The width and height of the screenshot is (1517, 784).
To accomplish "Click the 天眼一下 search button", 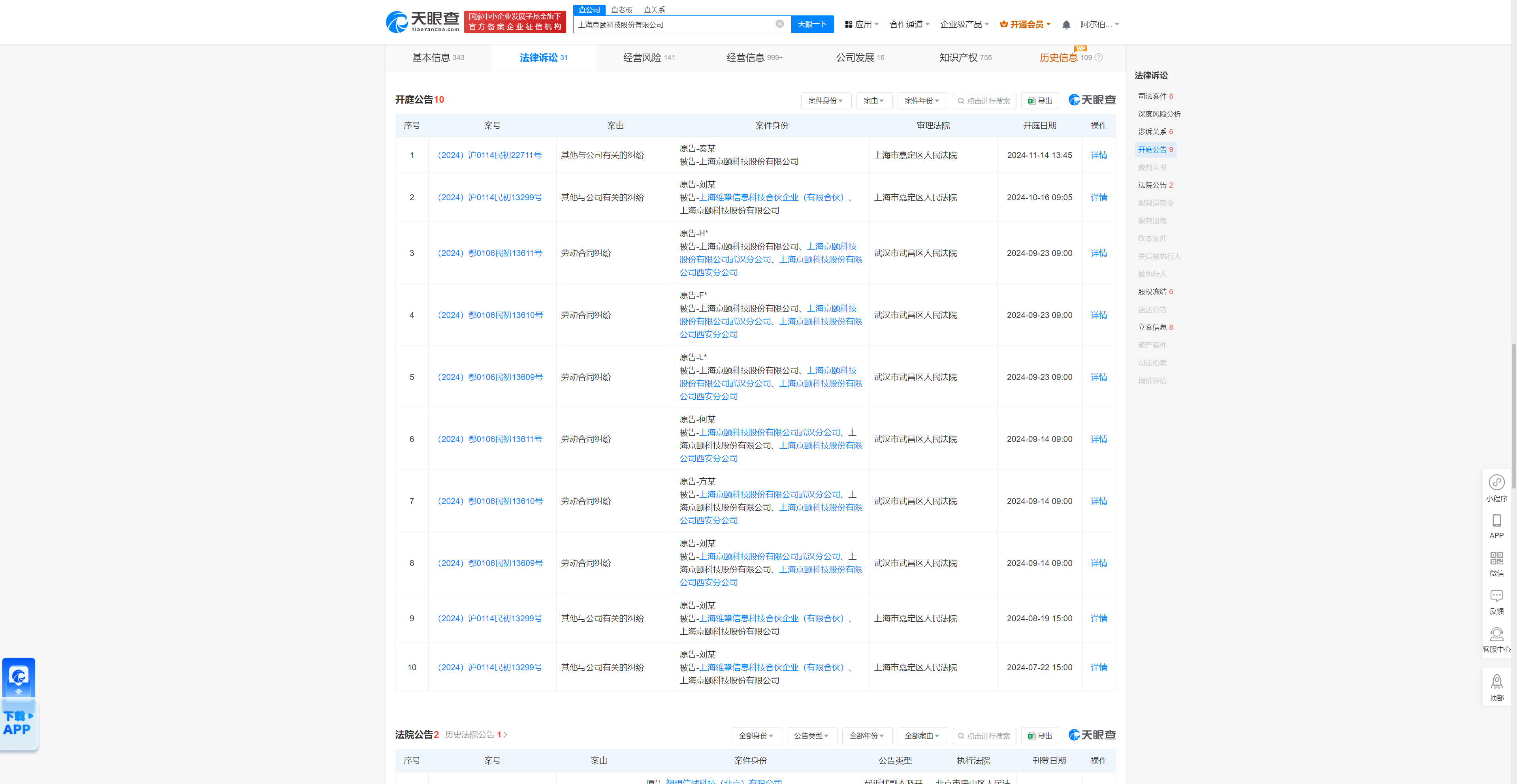I will click(x=812, y=24).
